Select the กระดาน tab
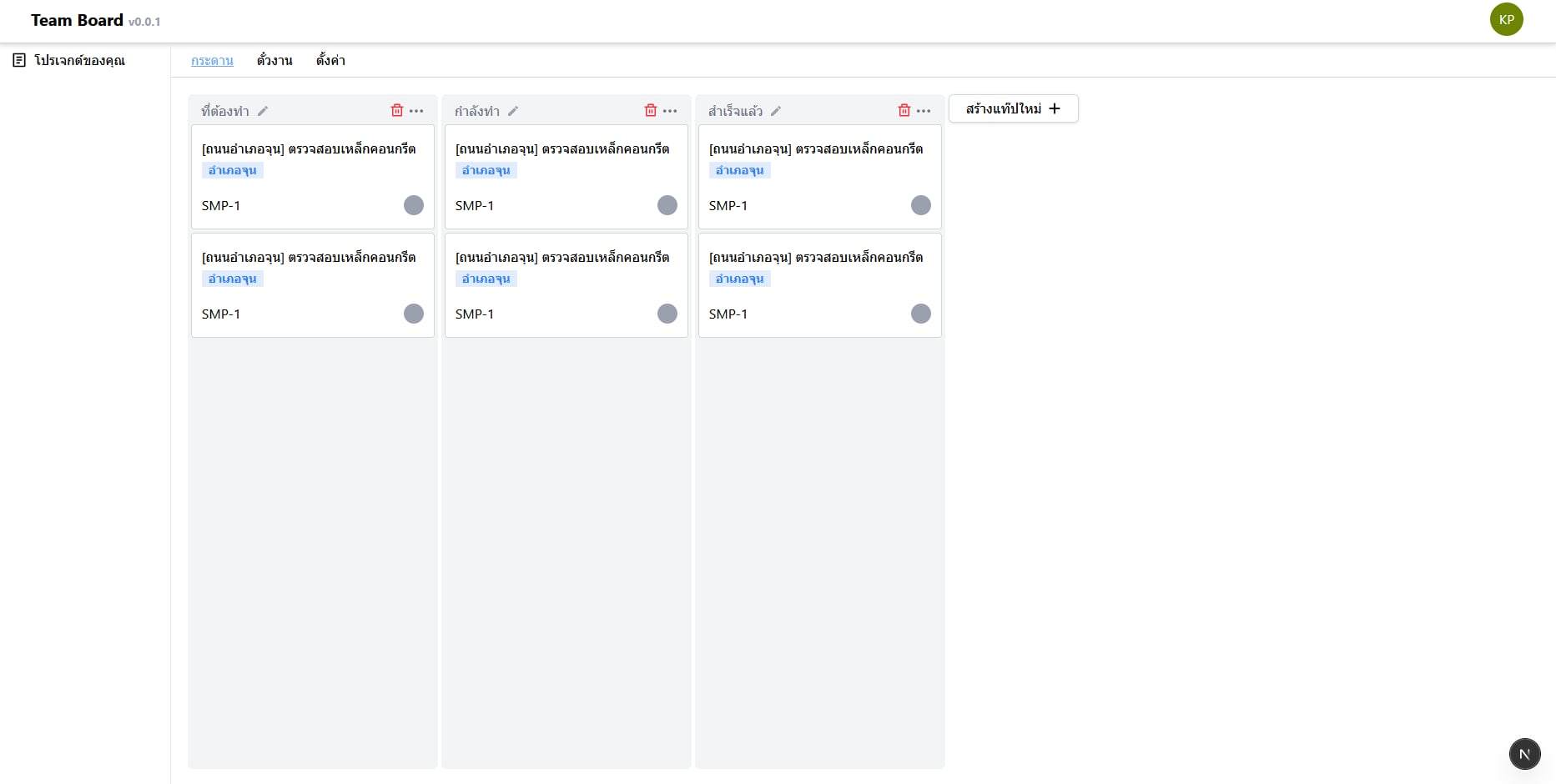1556x784 pixels. coord(212,60)
